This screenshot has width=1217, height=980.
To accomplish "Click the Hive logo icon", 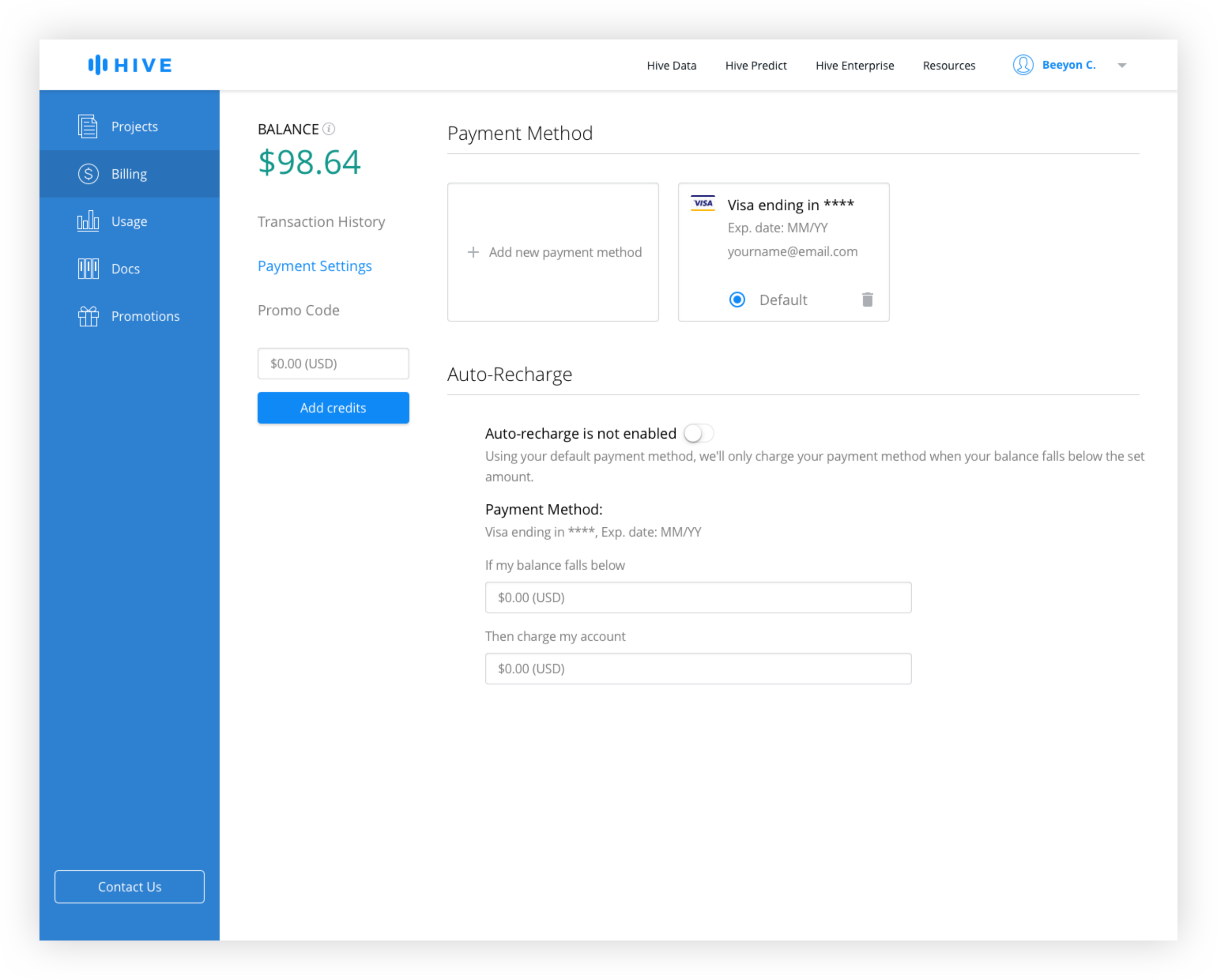I will [98, 65].
